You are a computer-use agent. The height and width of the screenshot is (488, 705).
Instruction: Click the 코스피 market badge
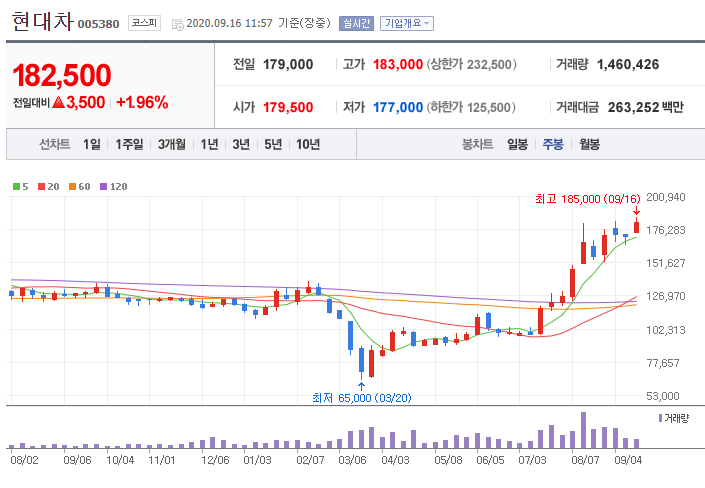tap(144, 23)
